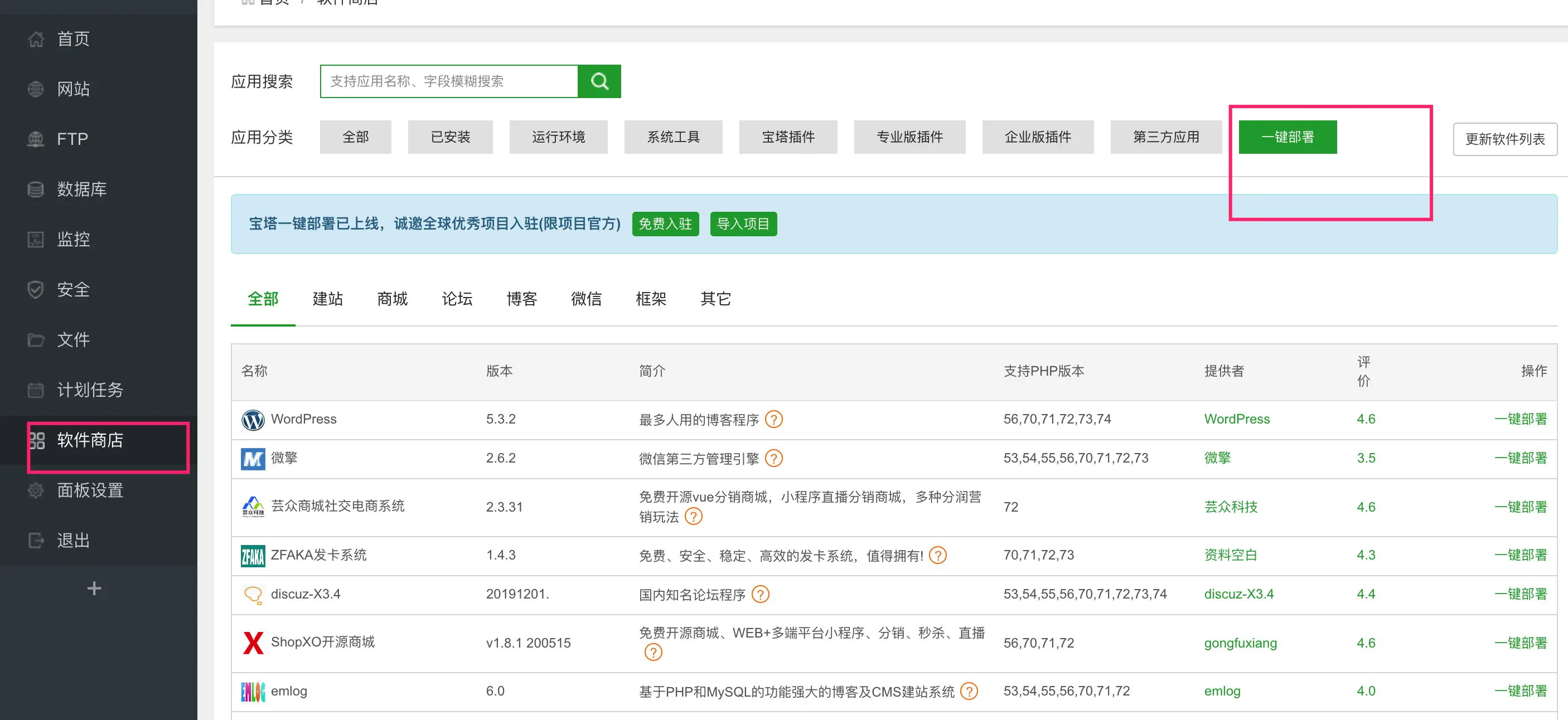Click the emlog logo icon
The height and width of the screenshot is (720, 1568).
(253, 692)
